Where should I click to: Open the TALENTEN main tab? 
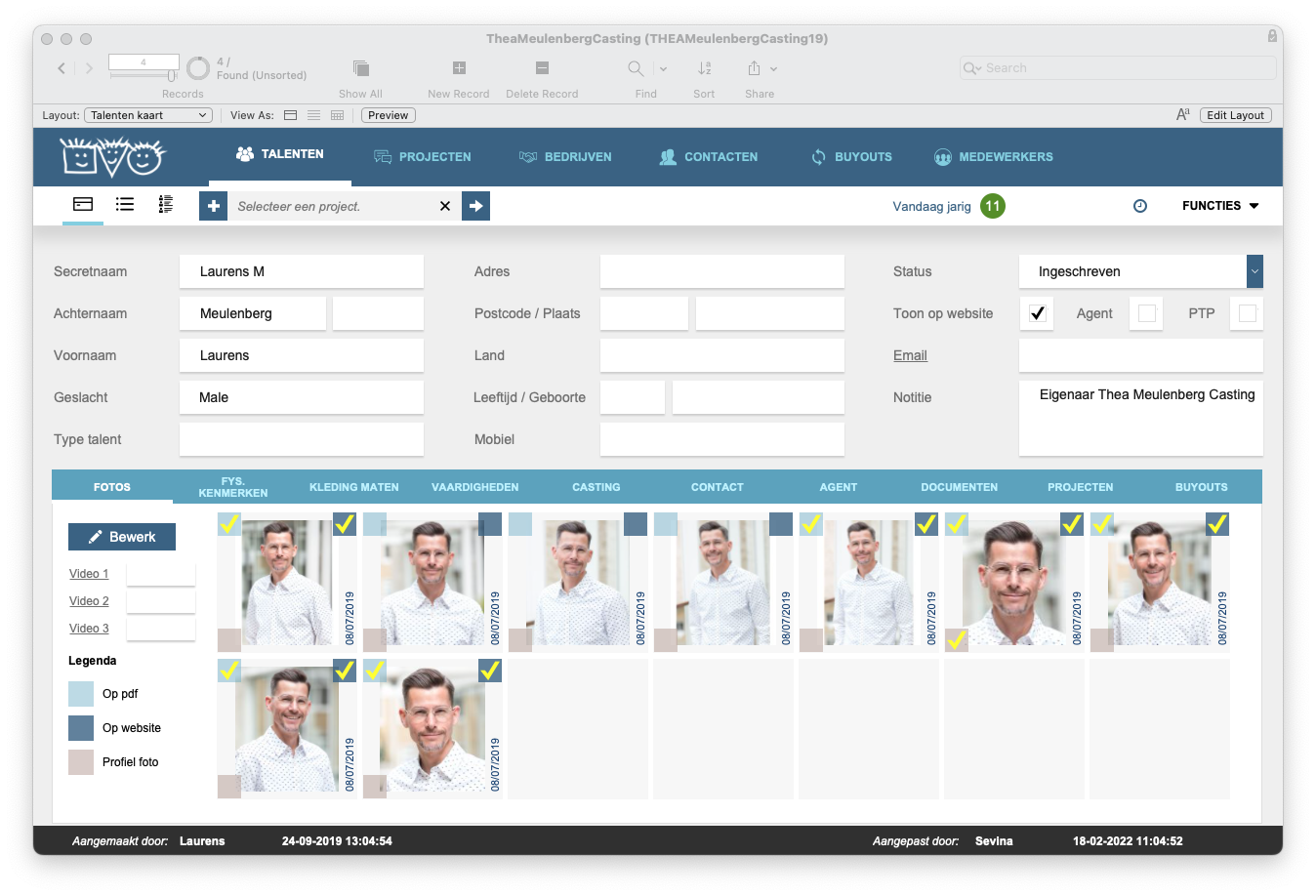click(x=279, y=154)
